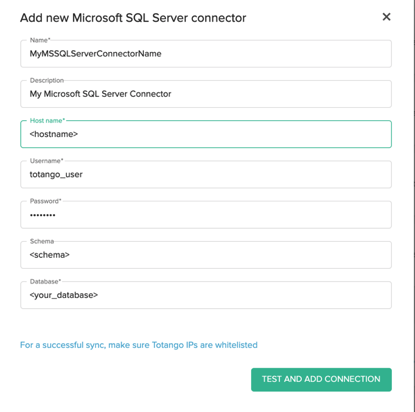The image size is (415, 412).
Task: Click the green Host name* label
Action: 47,121
